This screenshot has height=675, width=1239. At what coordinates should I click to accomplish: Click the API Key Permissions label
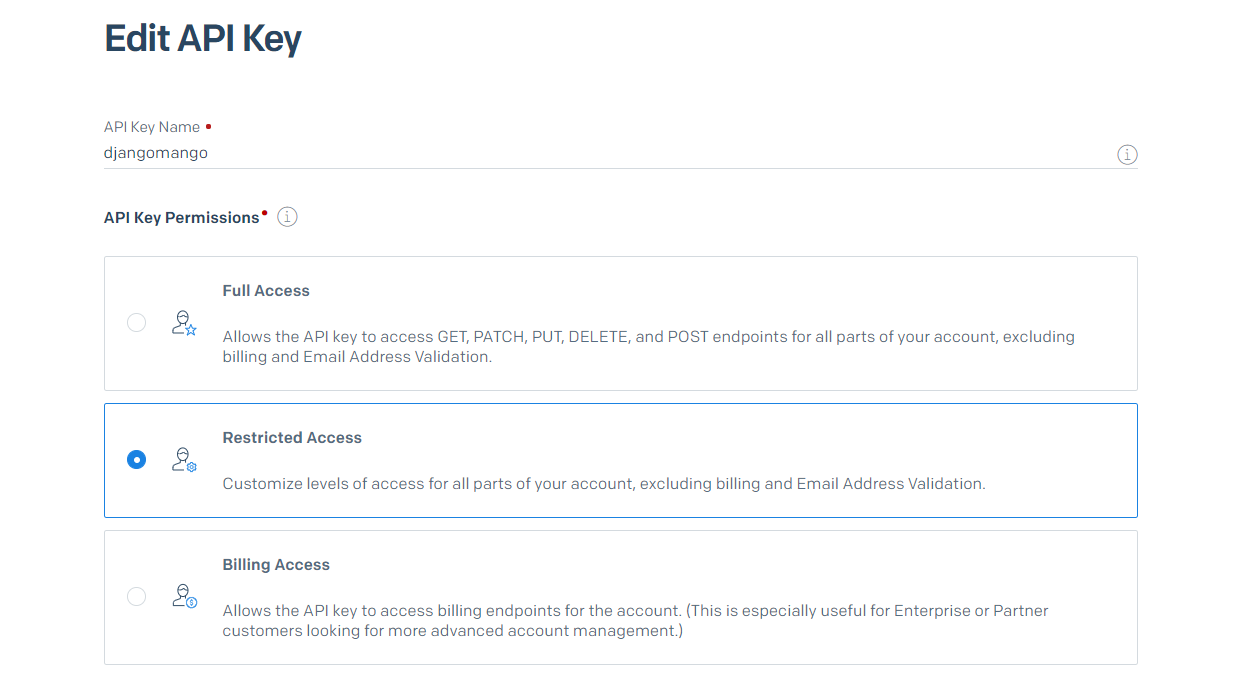[181, 218]
